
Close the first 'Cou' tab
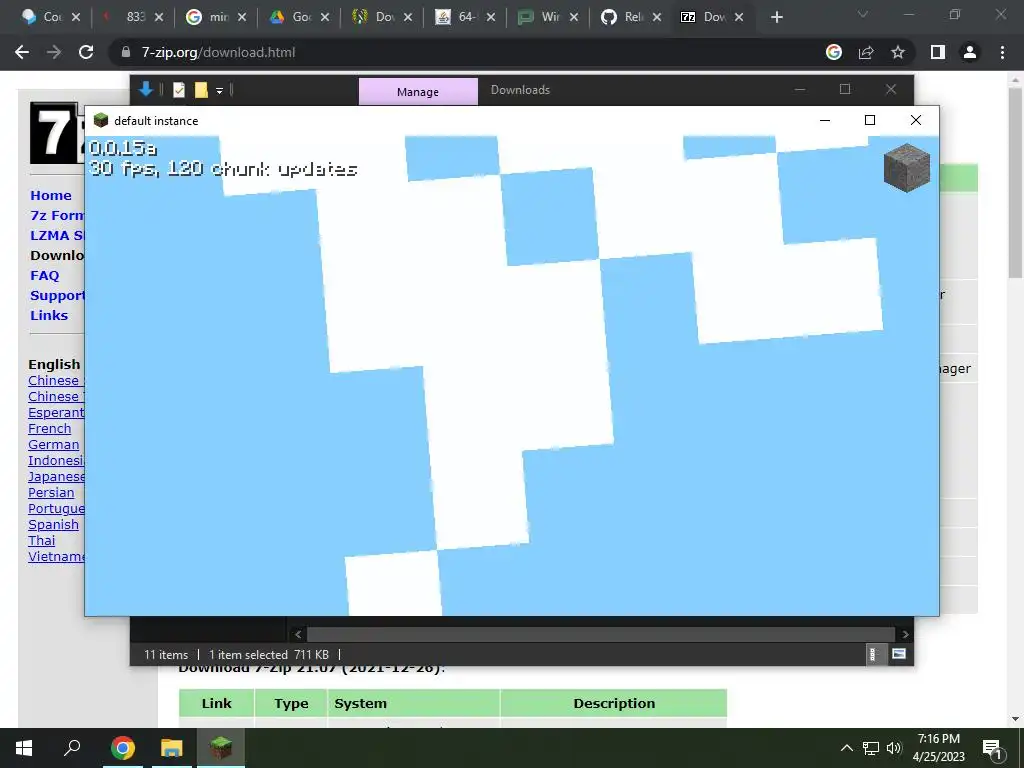click(76, 17)
